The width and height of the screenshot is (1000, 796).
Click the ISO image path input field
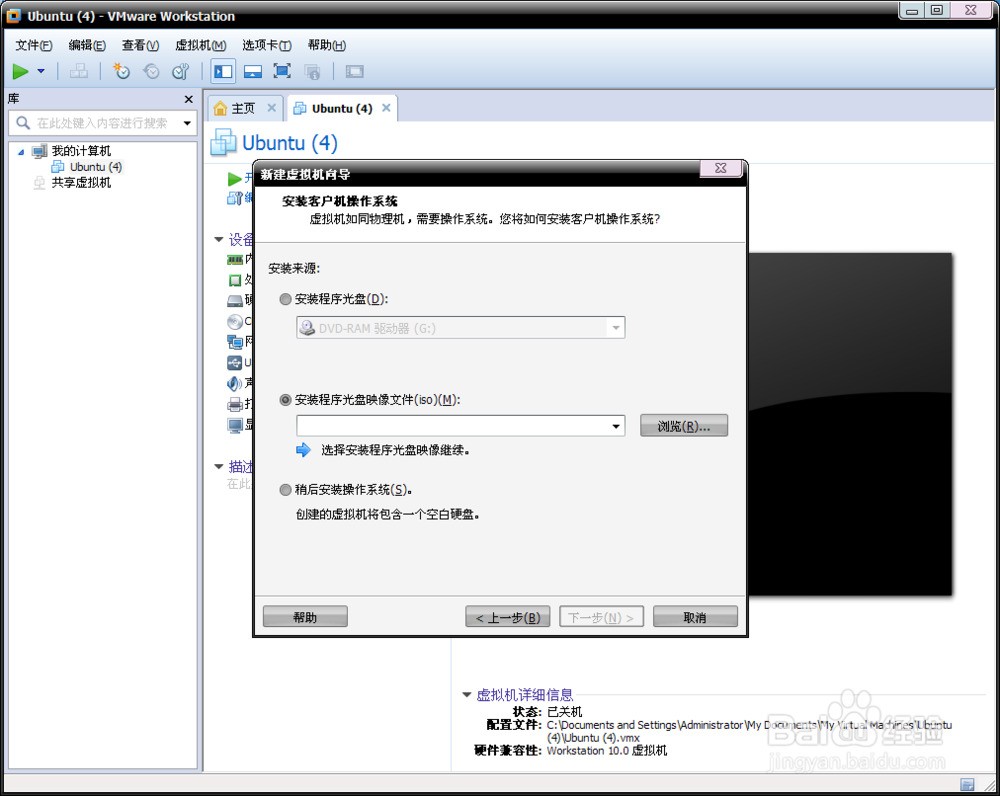pyautogui.click(x=452, y=426)
